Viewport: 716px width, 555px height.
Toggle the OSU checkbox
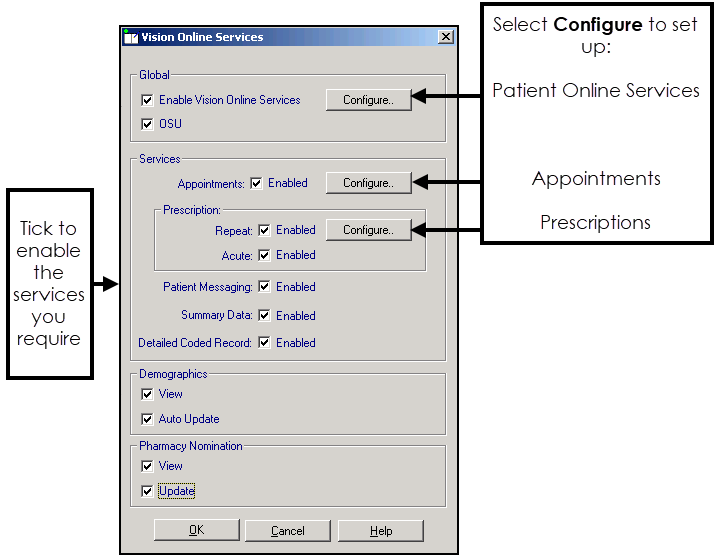pyautogui.click(x=148, y=125)
